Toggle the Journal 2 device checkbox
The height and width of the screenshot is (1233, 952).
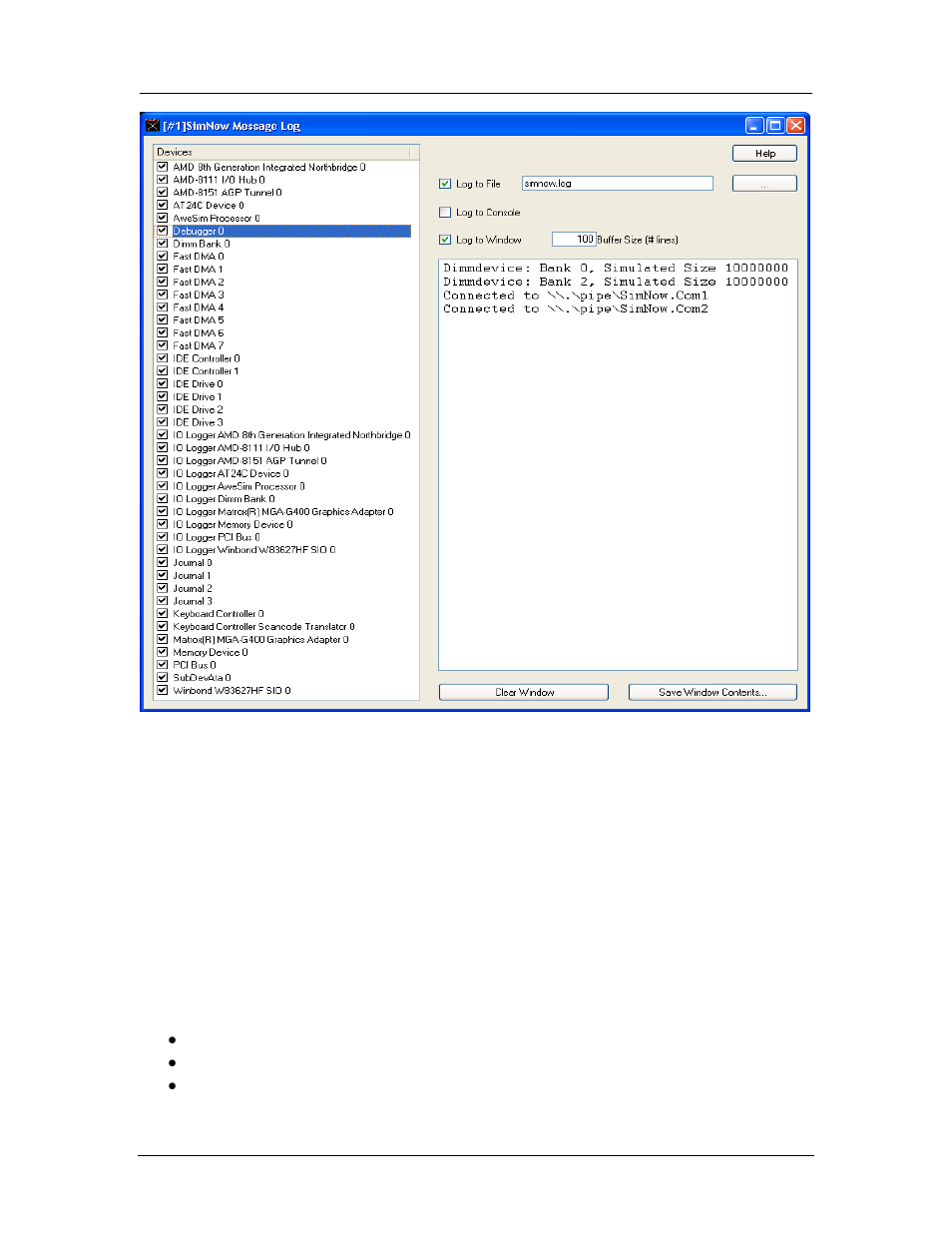[162, 588]
